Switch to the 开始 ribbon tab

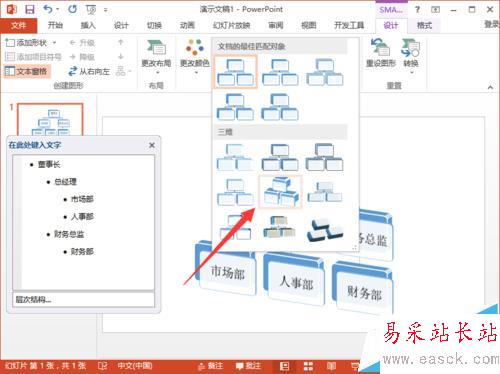pyautogui.click(x=55, y=25)
